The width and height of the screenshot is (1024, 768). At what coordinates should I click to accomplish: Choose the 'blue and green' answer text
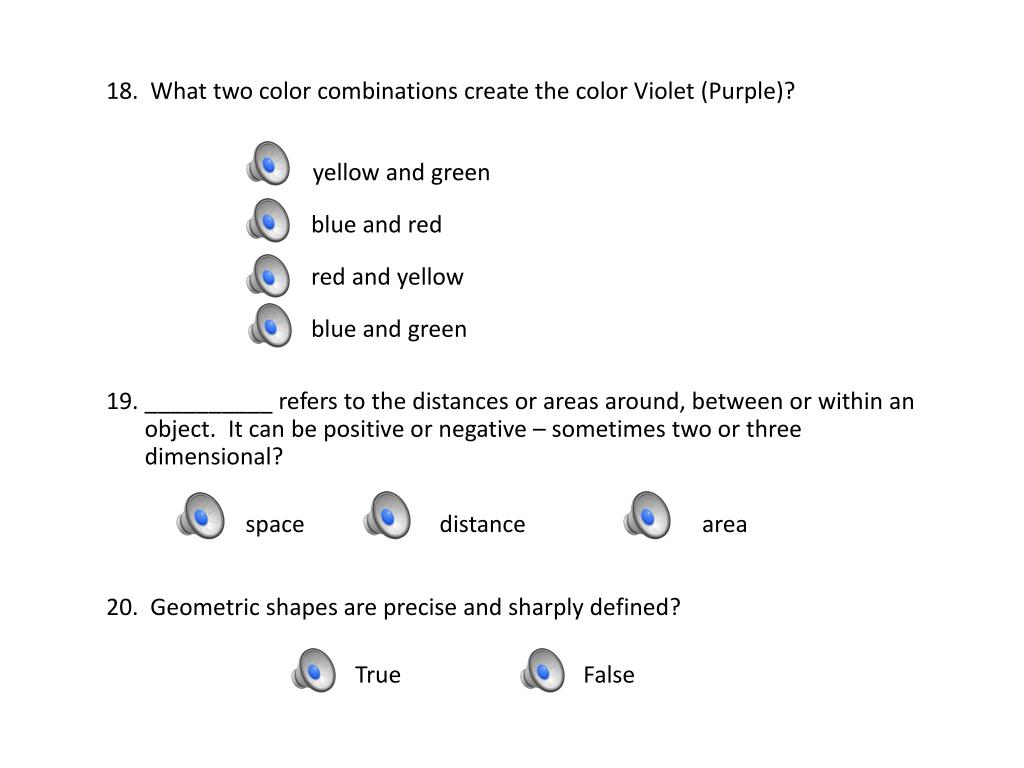389,330
